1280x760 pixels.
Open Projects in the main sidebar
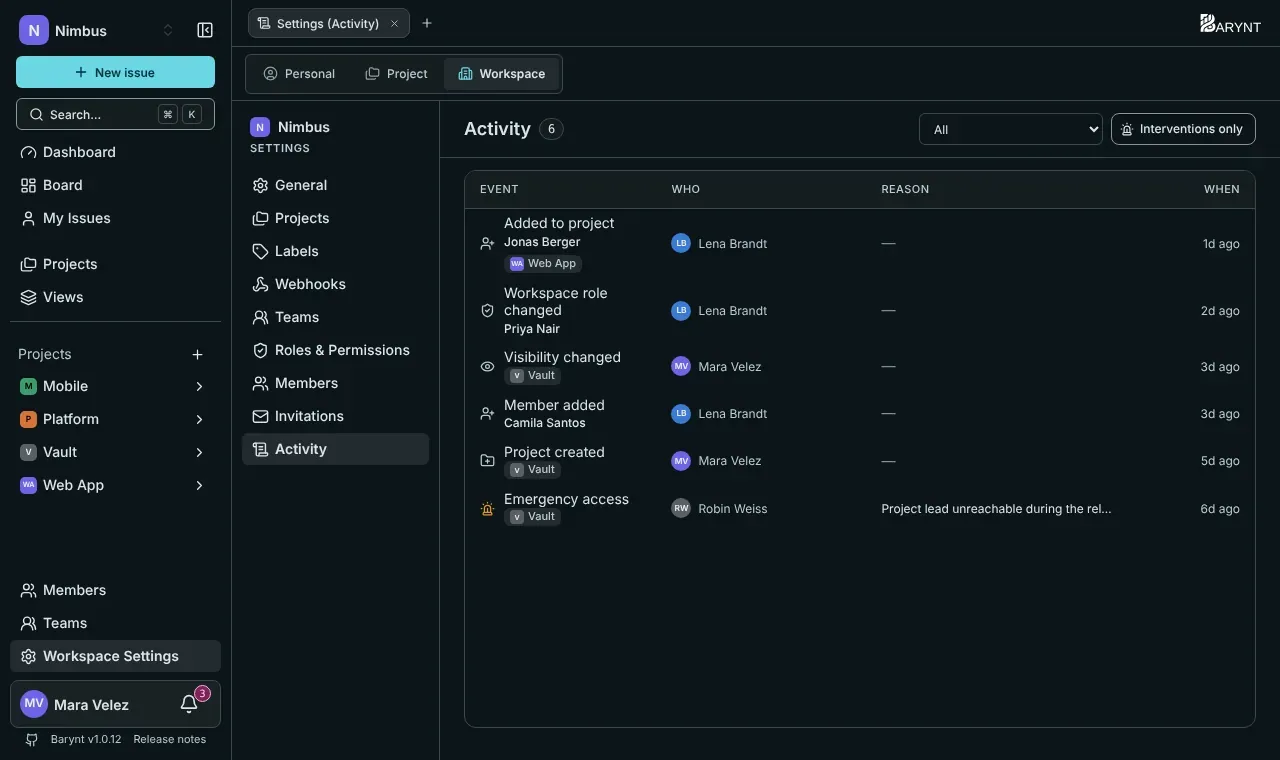(115, 264)
